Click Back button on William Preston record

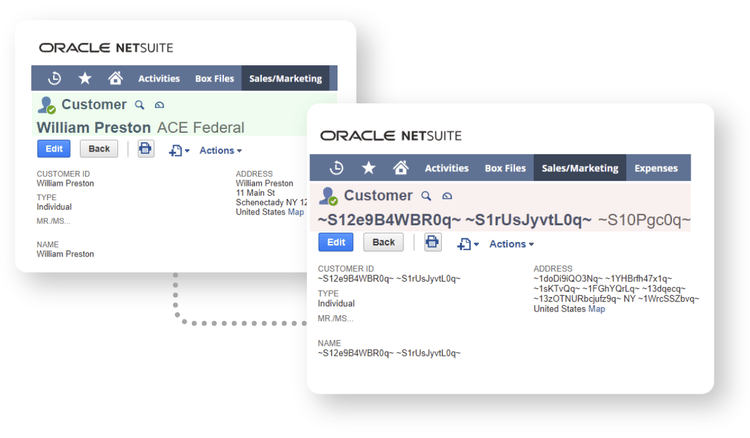99,149
